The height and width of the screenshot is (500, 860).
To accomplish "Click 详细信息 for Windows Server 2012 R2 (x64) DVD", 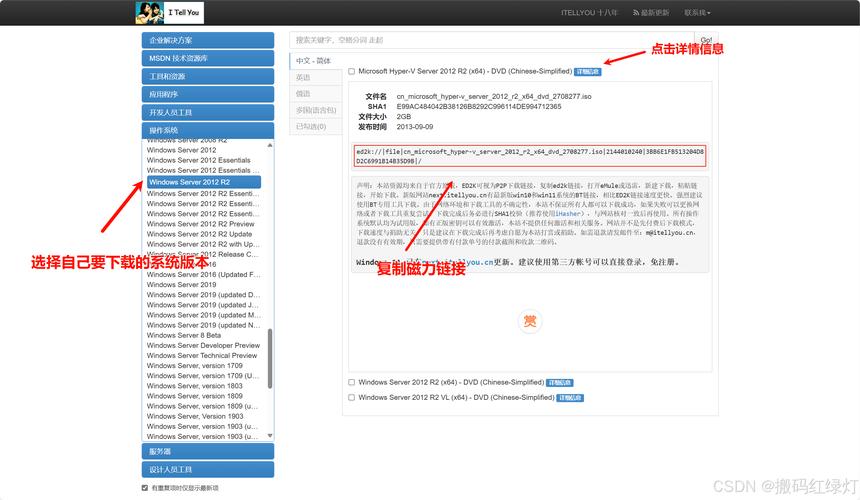I will [x=559, y=383].
